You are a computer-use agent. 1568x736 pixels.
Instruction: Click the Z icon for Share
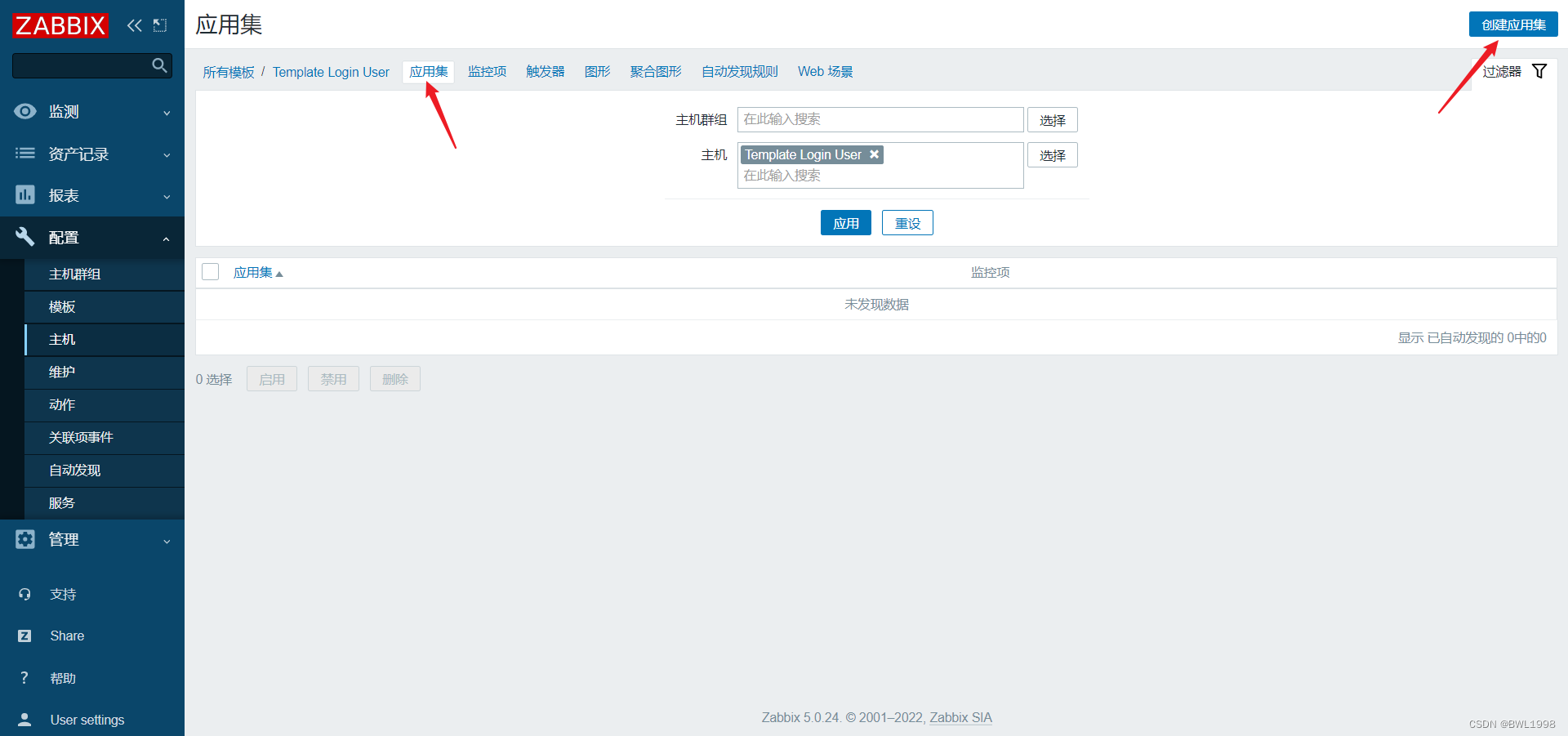coord(24,636)
